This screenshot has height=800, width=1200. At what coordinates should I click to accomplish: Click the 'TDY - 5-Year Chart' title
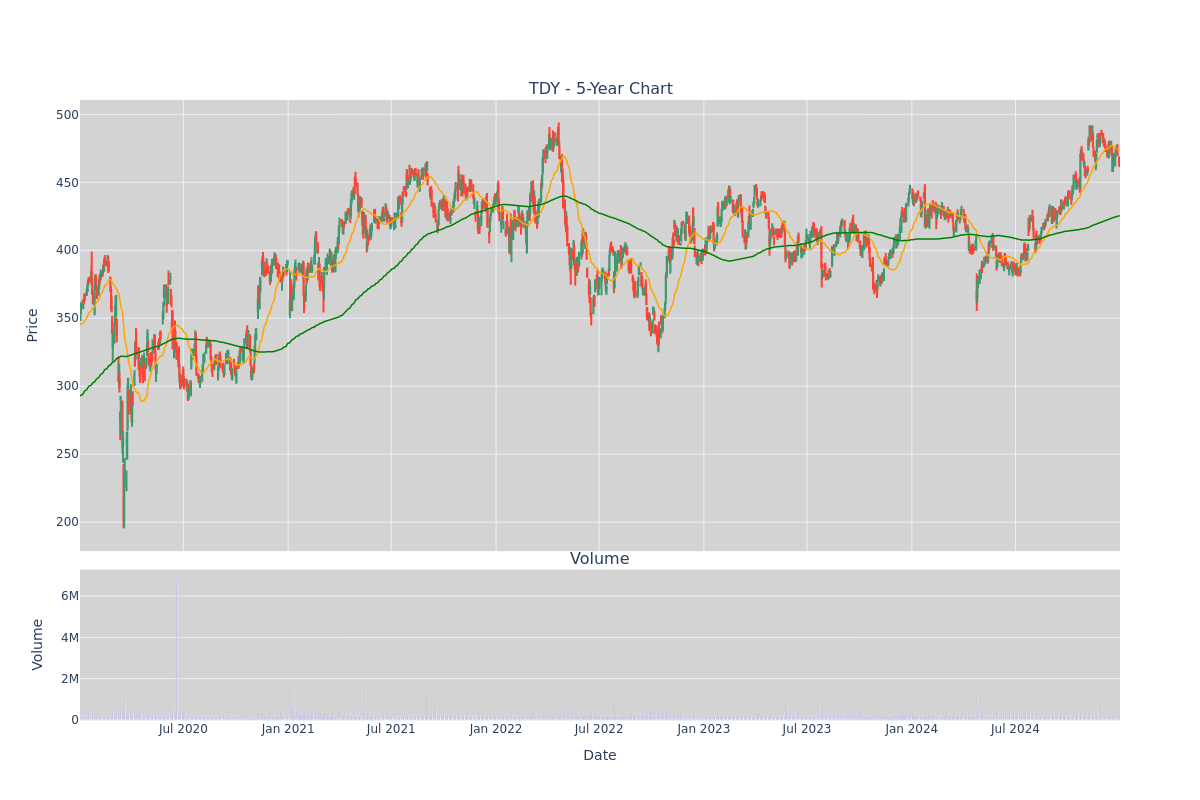pos(600,89)
